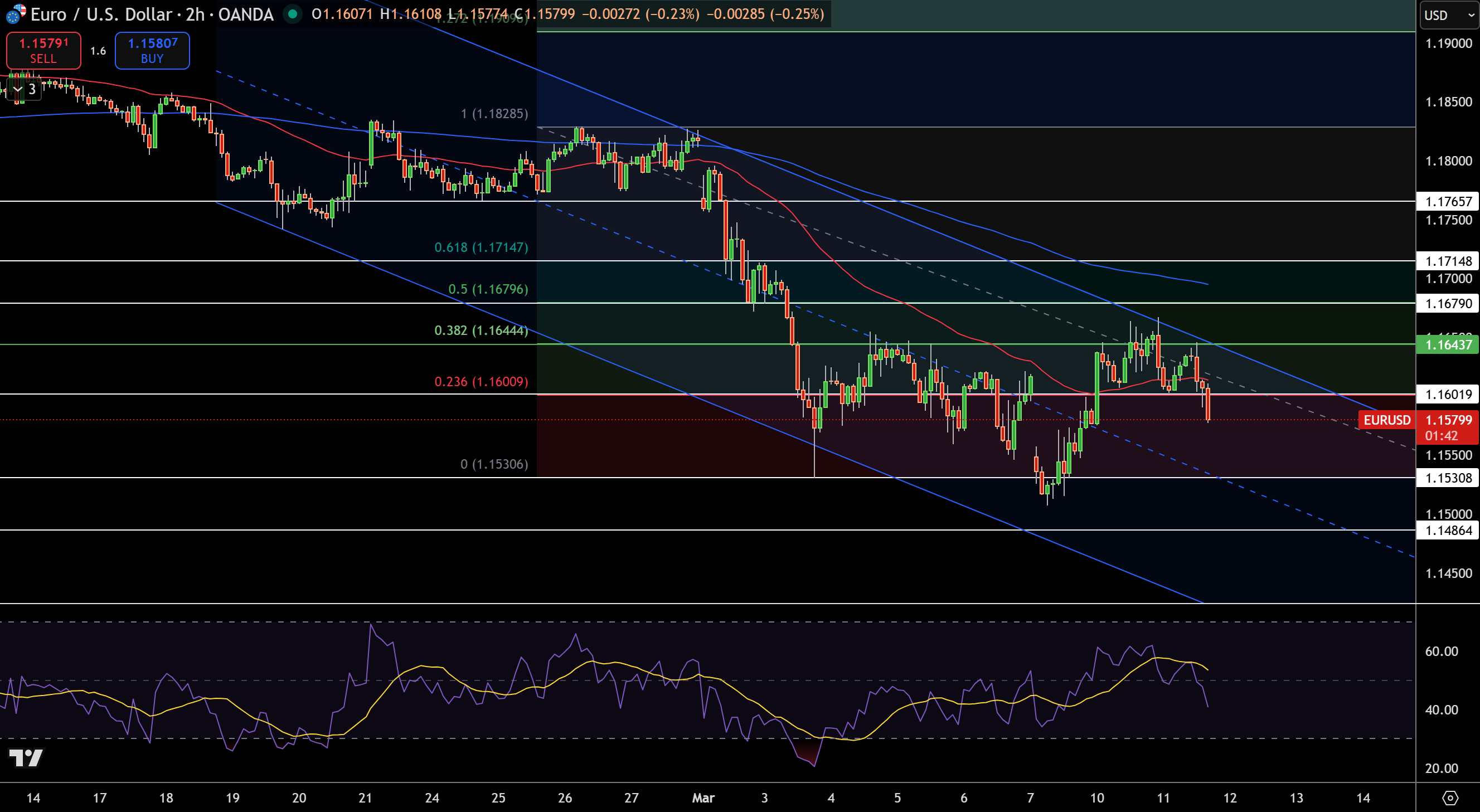This screenshot has height=812, width=1480.
Task: Click the TradingView logo at bottom left
Action: pyautogui.click(x=26, y=757)
